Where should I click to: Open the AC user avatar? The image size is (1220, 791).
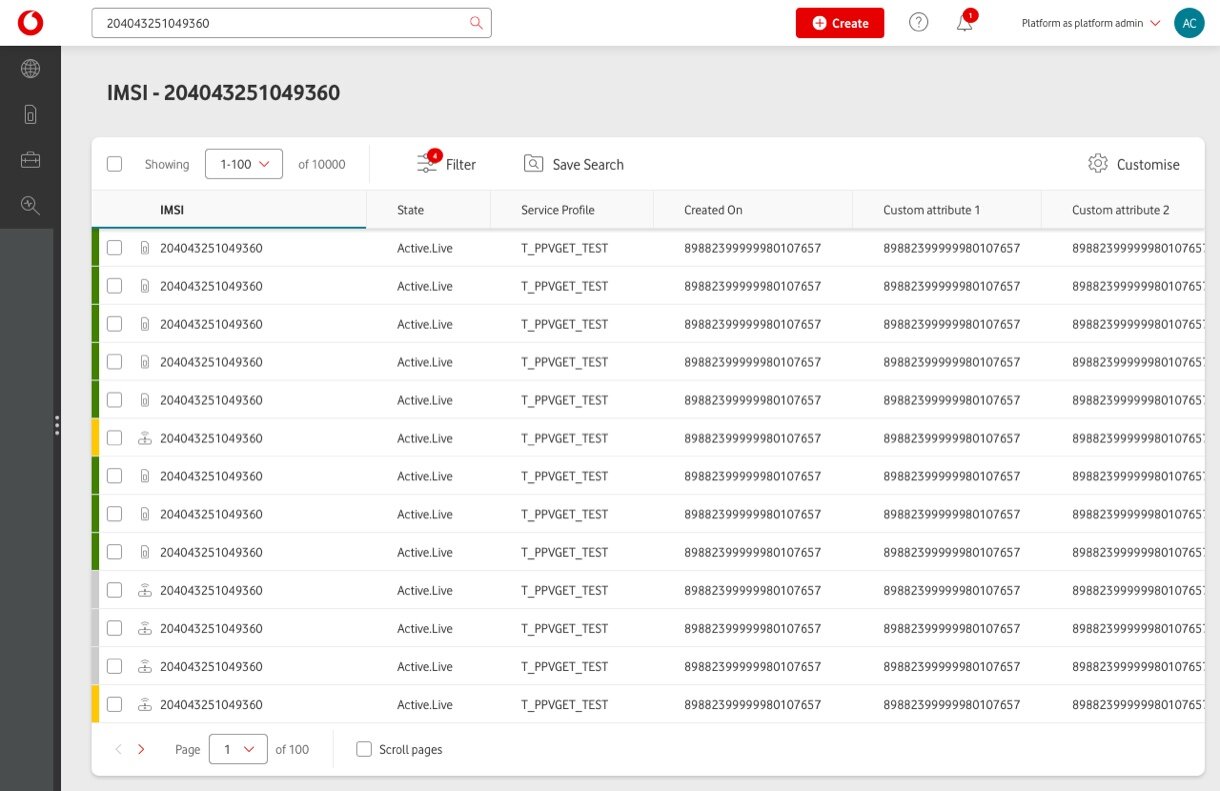[1189, 23]
